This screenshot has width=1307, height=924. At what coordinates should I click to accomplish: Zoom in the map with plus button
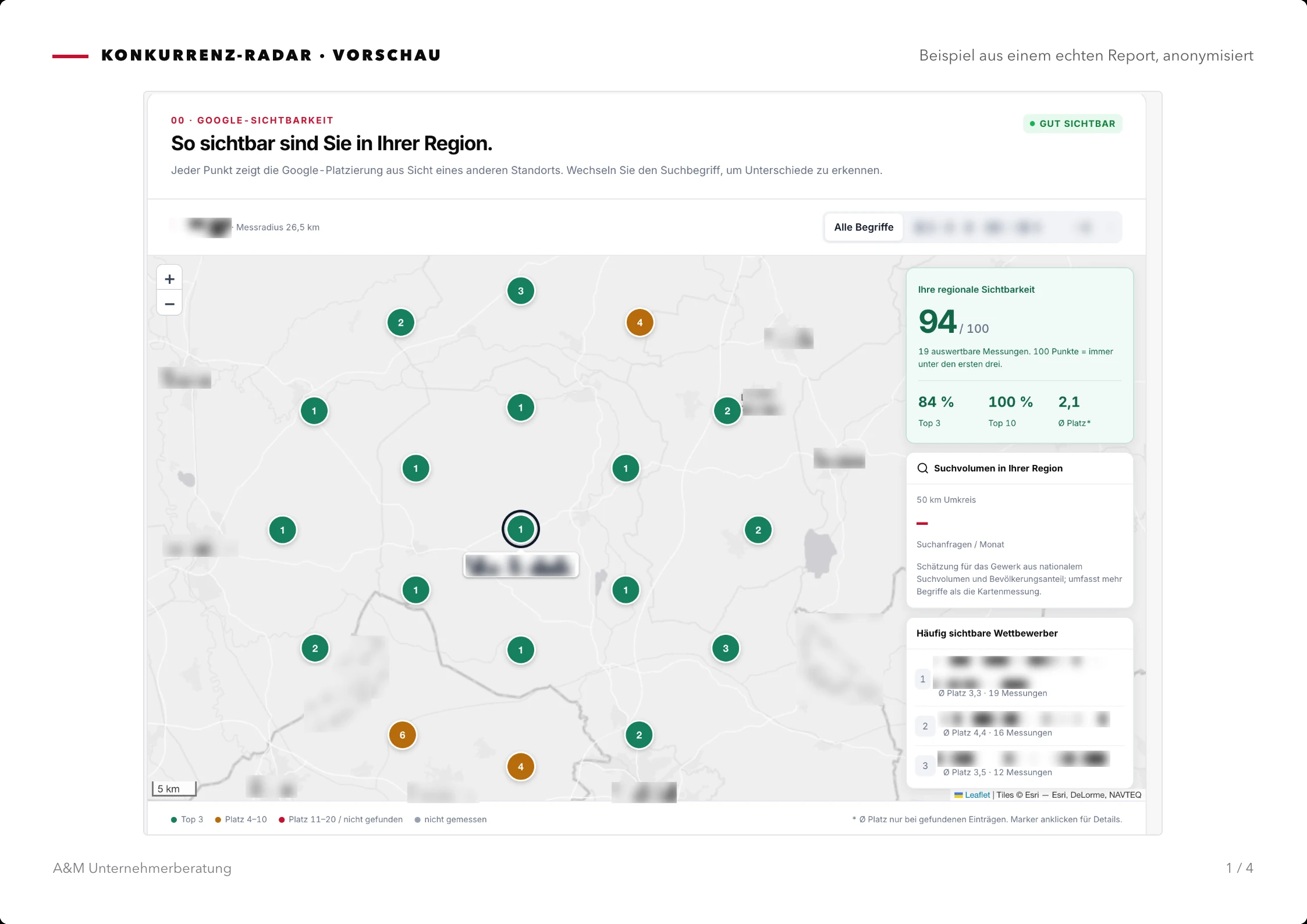click(x=169, y=279)
